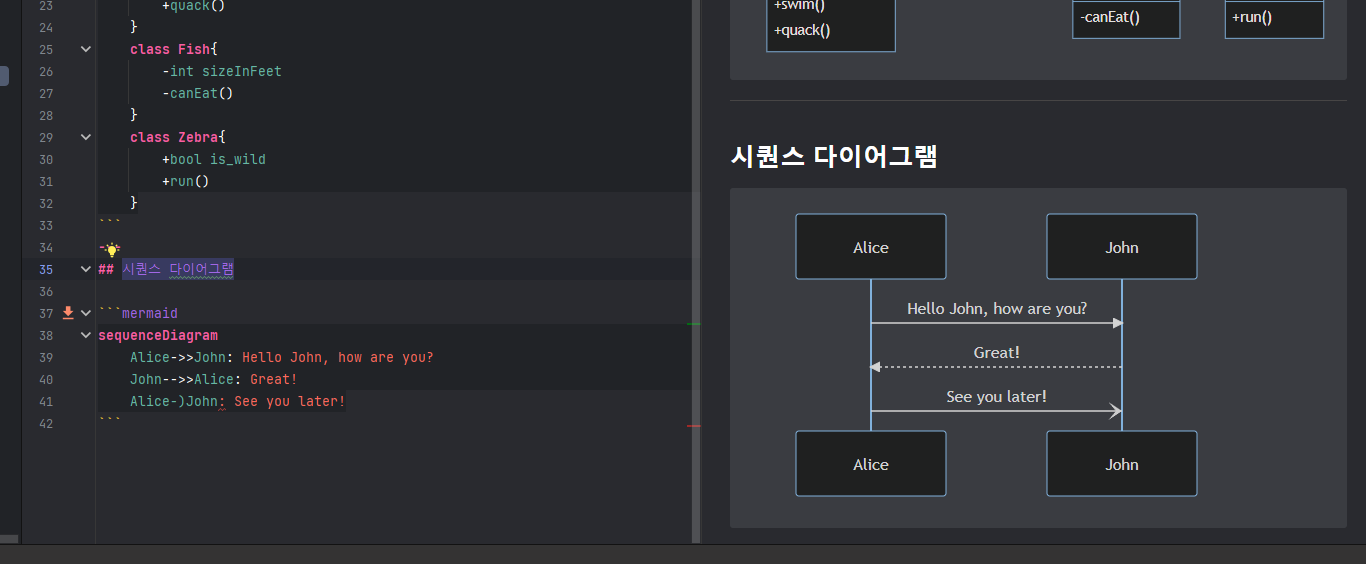
Task: Fold the mermaid code fence at line 37
Action: tap(86, 313)
